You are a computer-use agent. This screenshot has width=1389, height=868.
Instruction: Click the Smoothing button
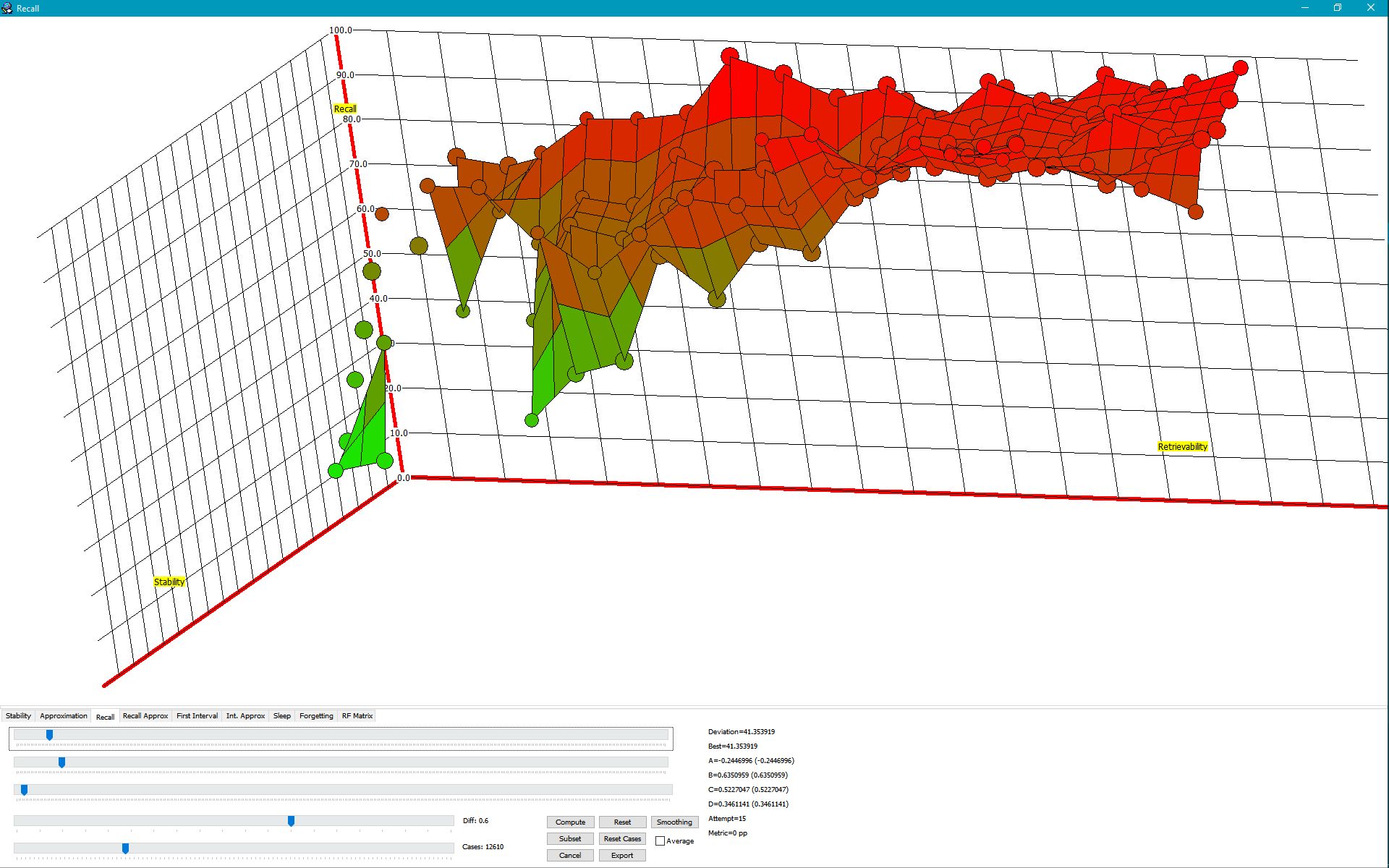point(674,822)
